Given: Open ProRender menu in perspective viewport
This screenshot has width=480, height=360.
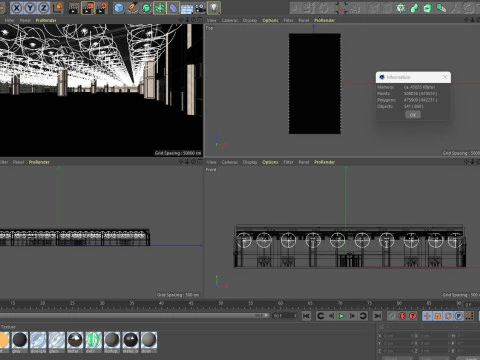Looking at the screenshot, I should click(x=46, y=20).
